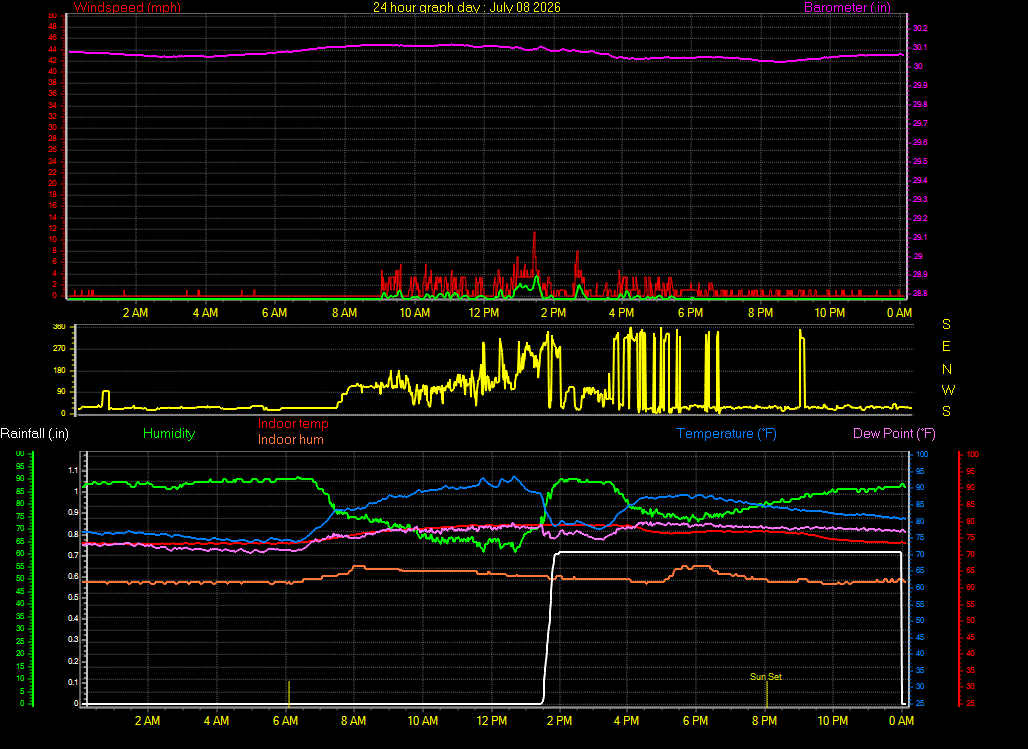Select the '24 hour graph day : July 08 2026' heading
The image size is (1028, 749).
pos(467,7)
